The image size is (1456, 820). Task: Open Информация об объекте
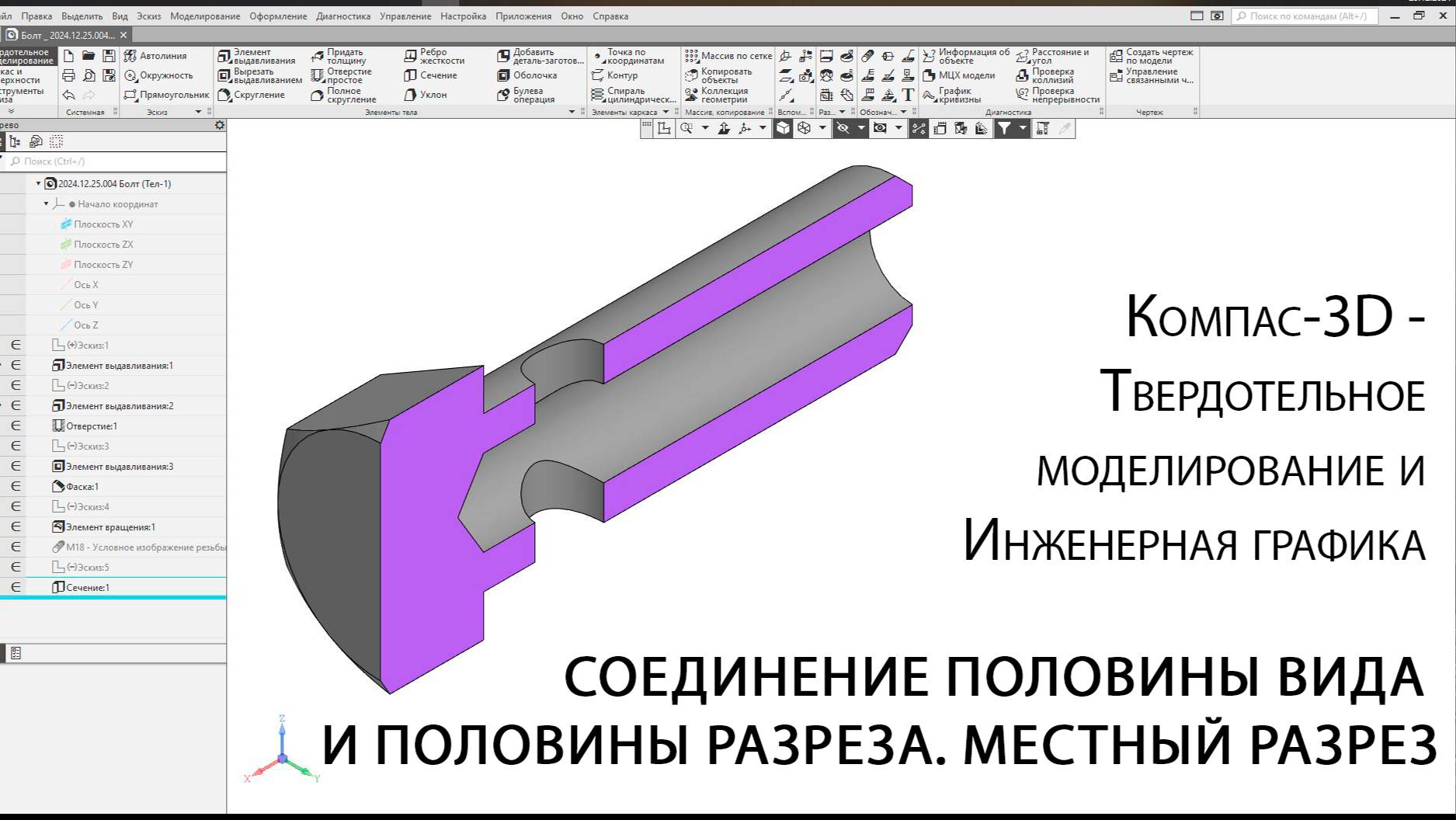[x=967, y=56]
